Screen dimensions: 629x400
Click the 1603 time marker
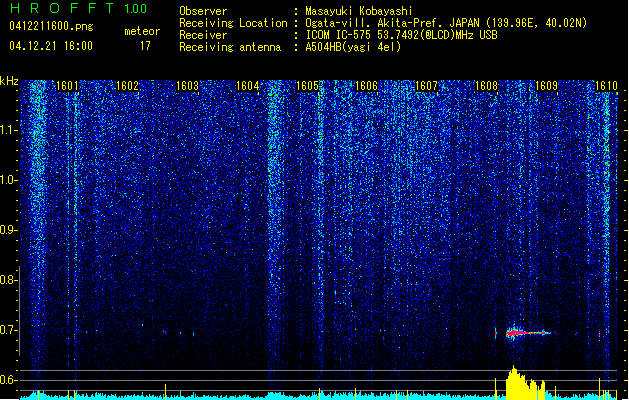[x=187, y=86]
